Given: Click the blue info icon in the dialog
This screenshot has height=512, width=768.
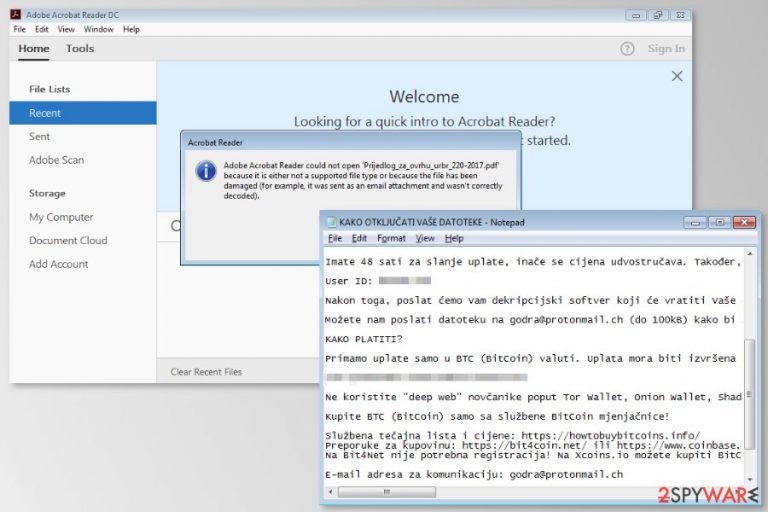Looking at the screenshot, I should coord(206,171).
